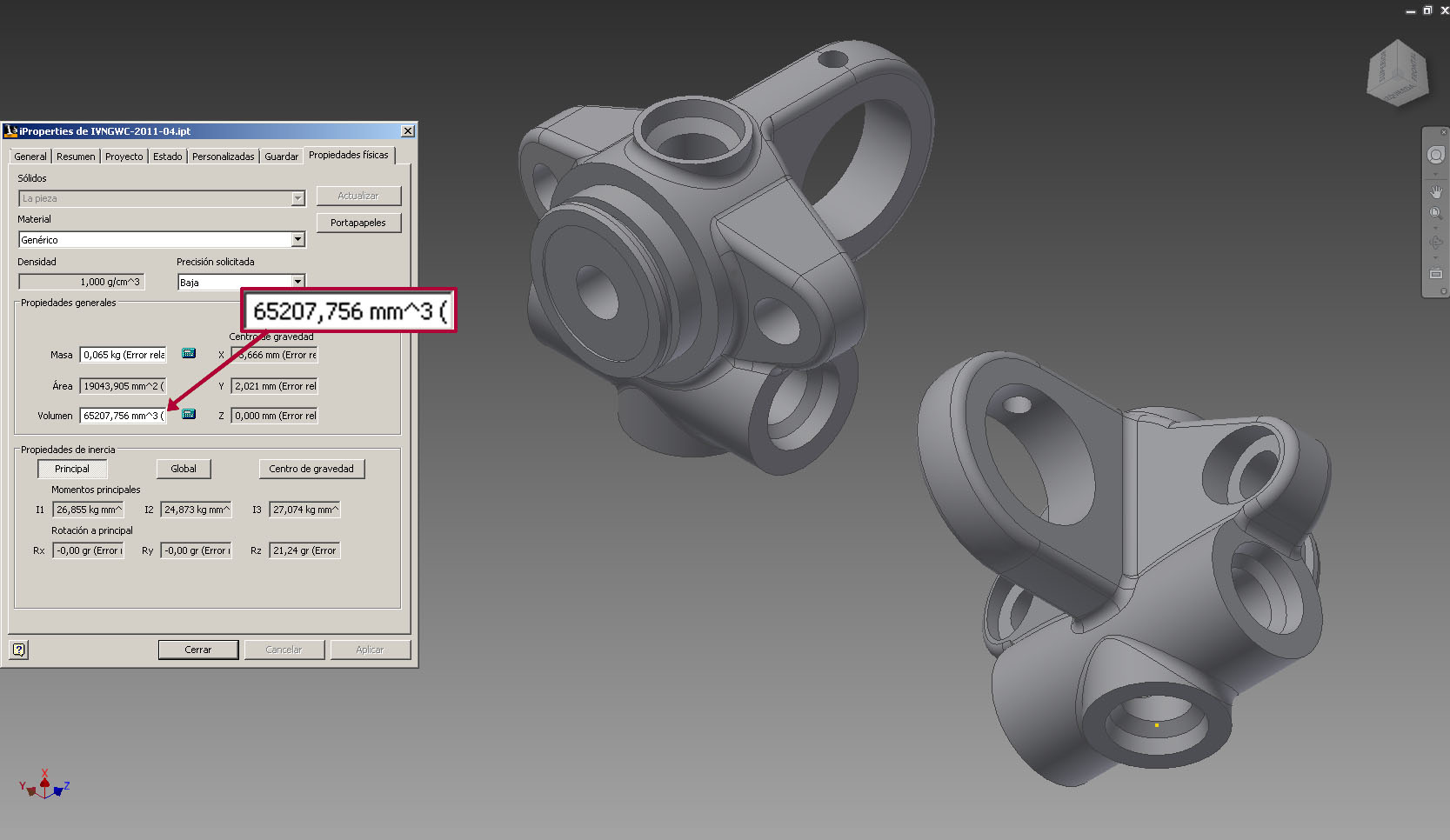
Task: Click the Actualizar button
Action: pyautogui.click(x=358, y=196)
